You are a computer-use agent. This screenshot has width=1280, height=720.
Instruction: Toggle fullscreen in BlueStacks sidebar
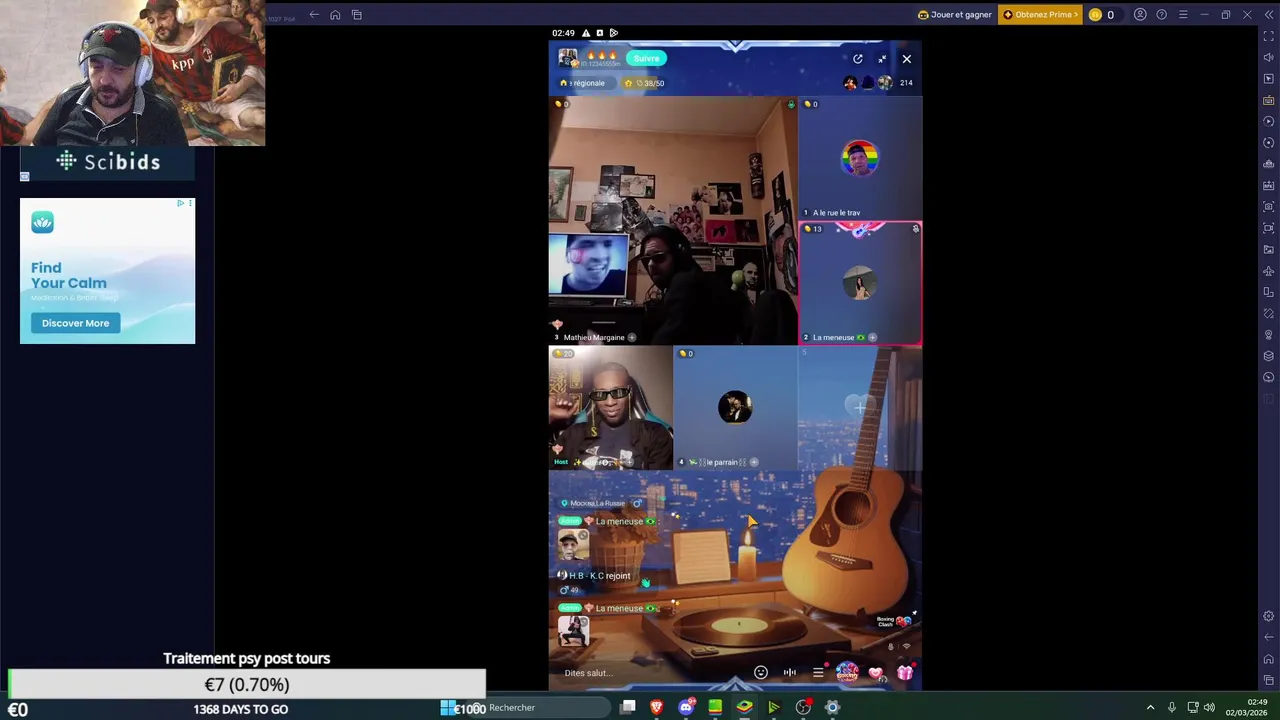tap(1269, 36)
